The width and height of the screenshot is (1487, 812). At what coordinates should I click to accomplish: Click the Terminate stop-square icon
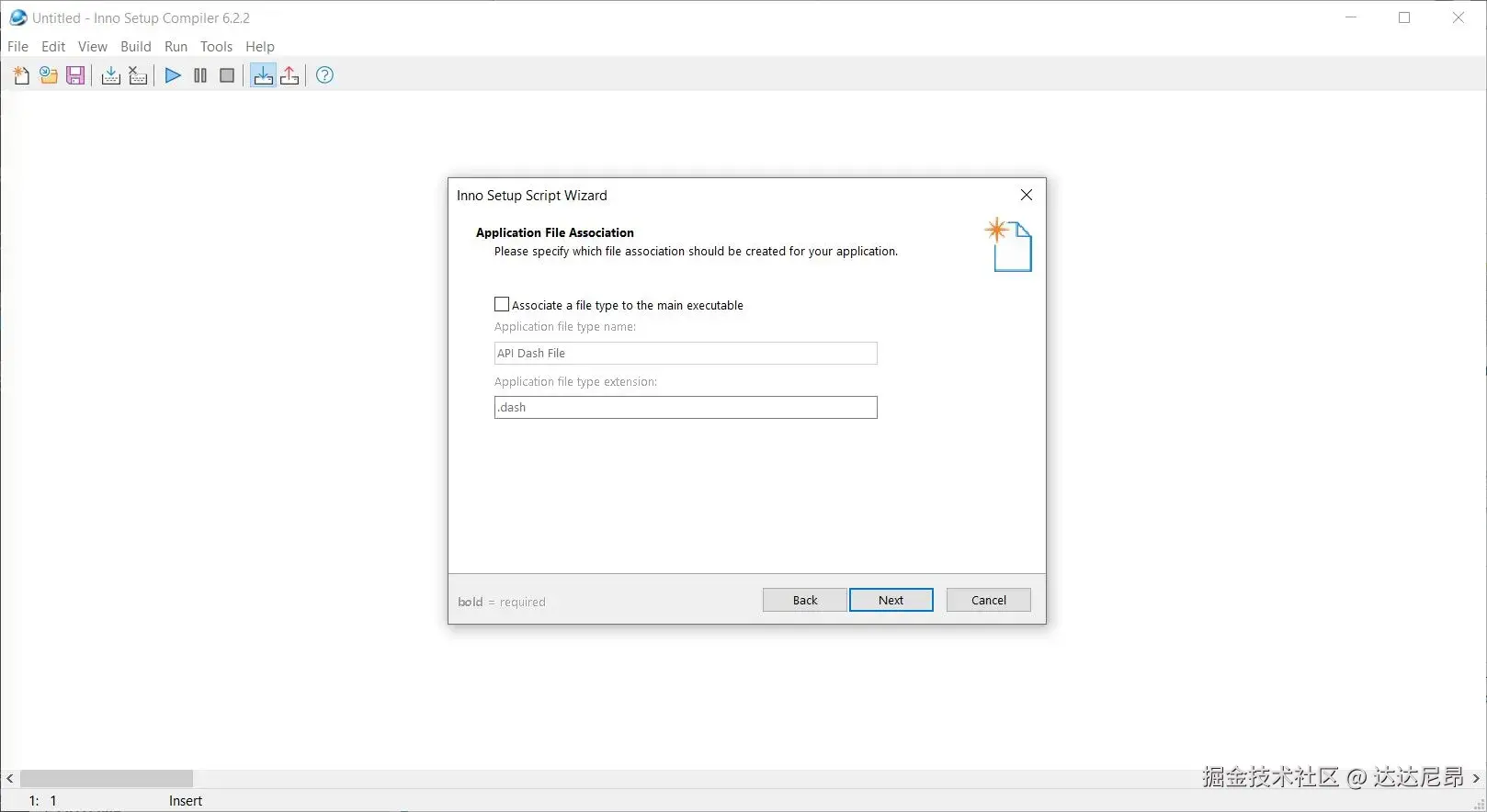click(x=227, y=75)
